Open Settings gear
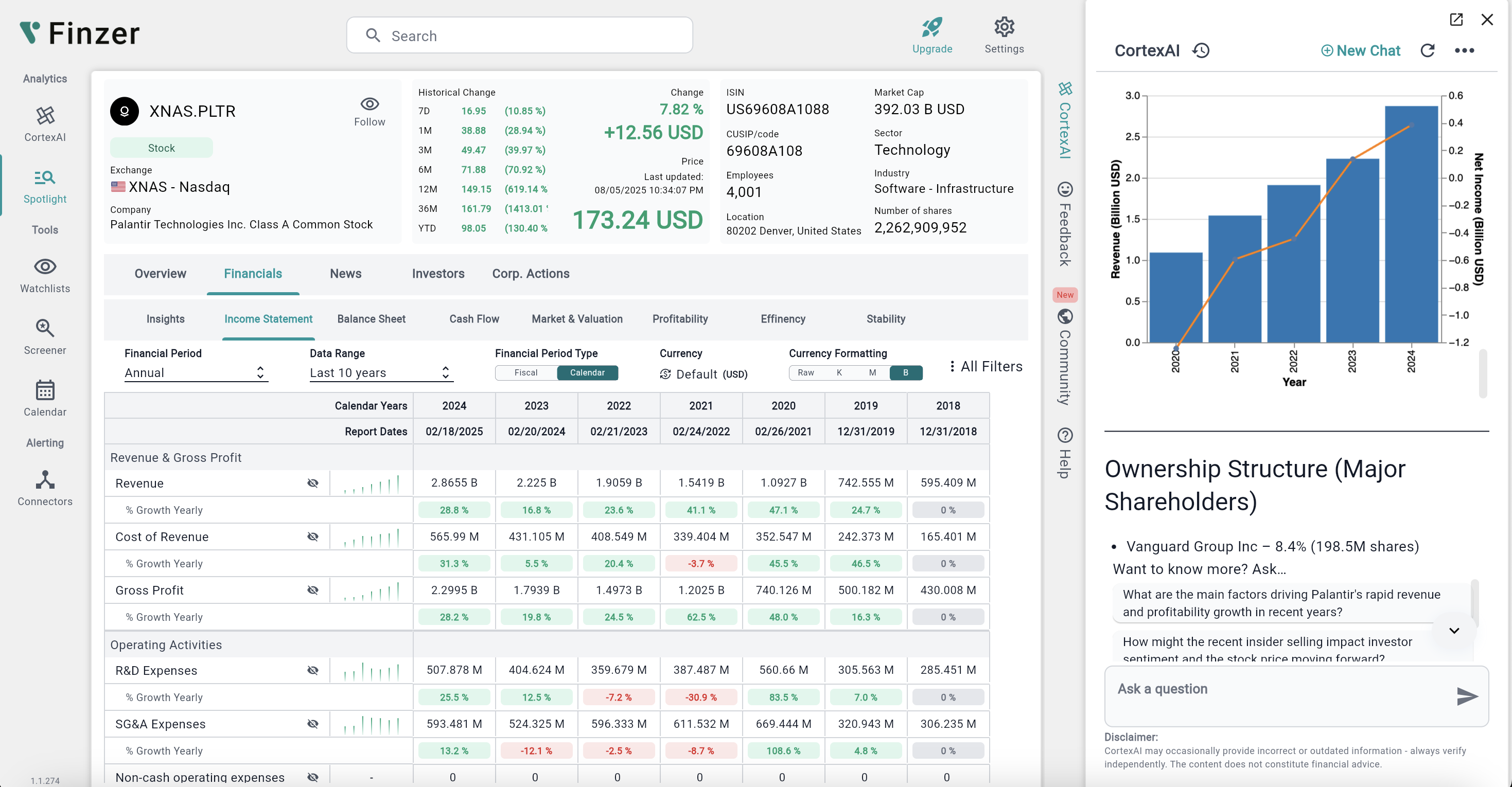1512x787 pixels. click(1004, 28)
